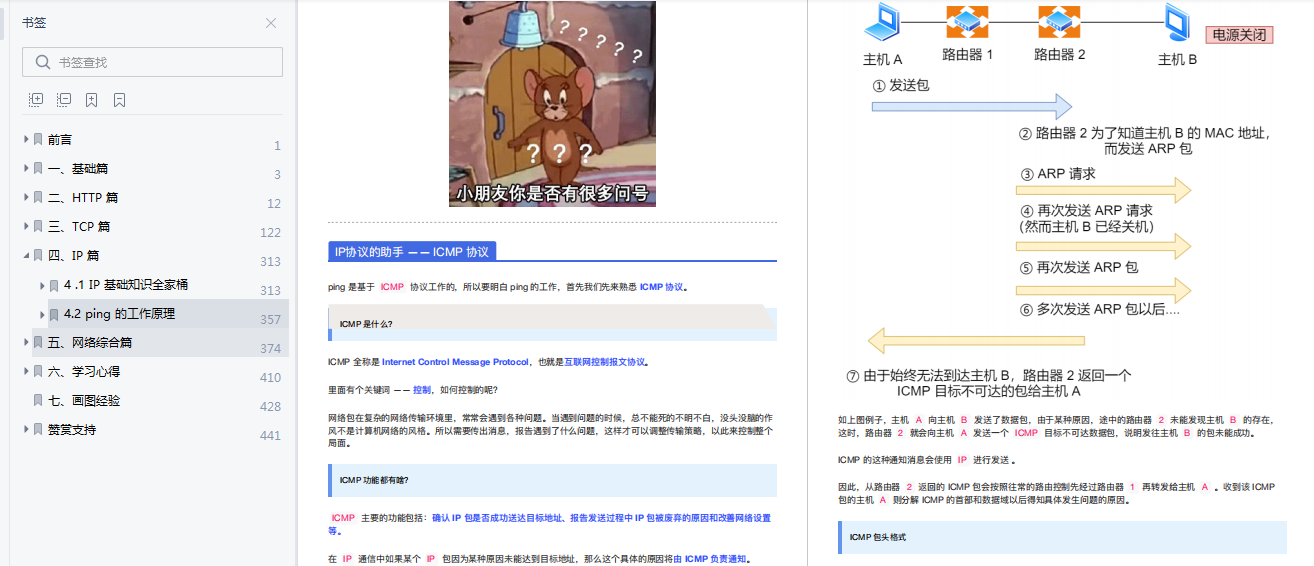Open 4.1 IP 基础知识全家桶 section

pos(126,285)
